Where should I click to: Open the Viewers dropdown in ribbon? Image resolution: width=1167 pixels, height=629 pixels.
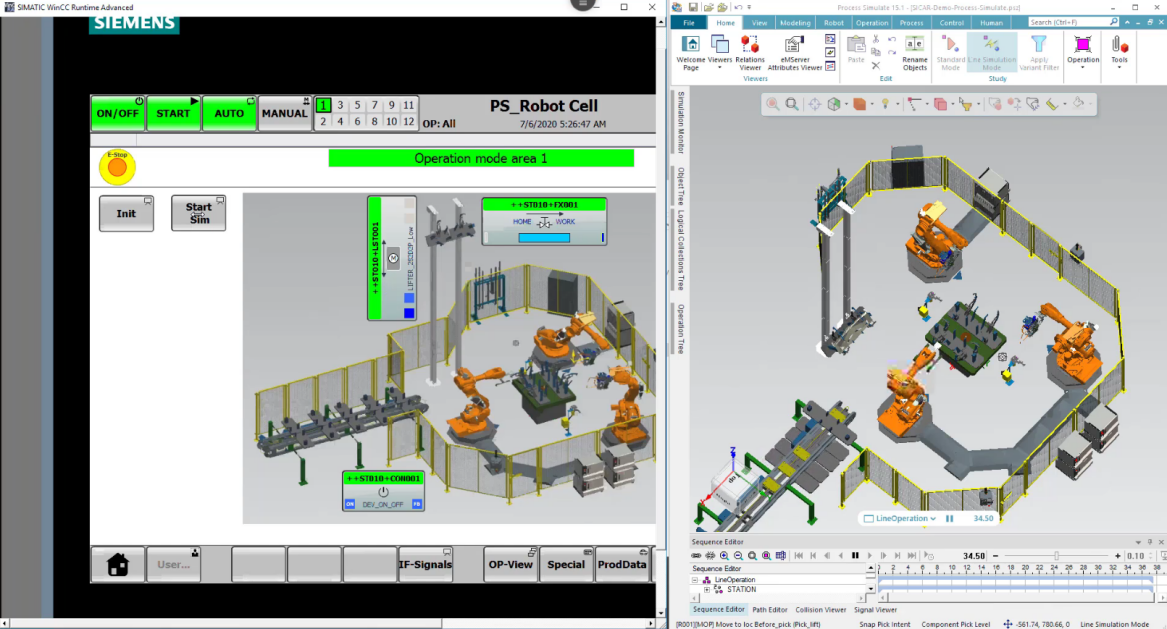pos(720,52)
